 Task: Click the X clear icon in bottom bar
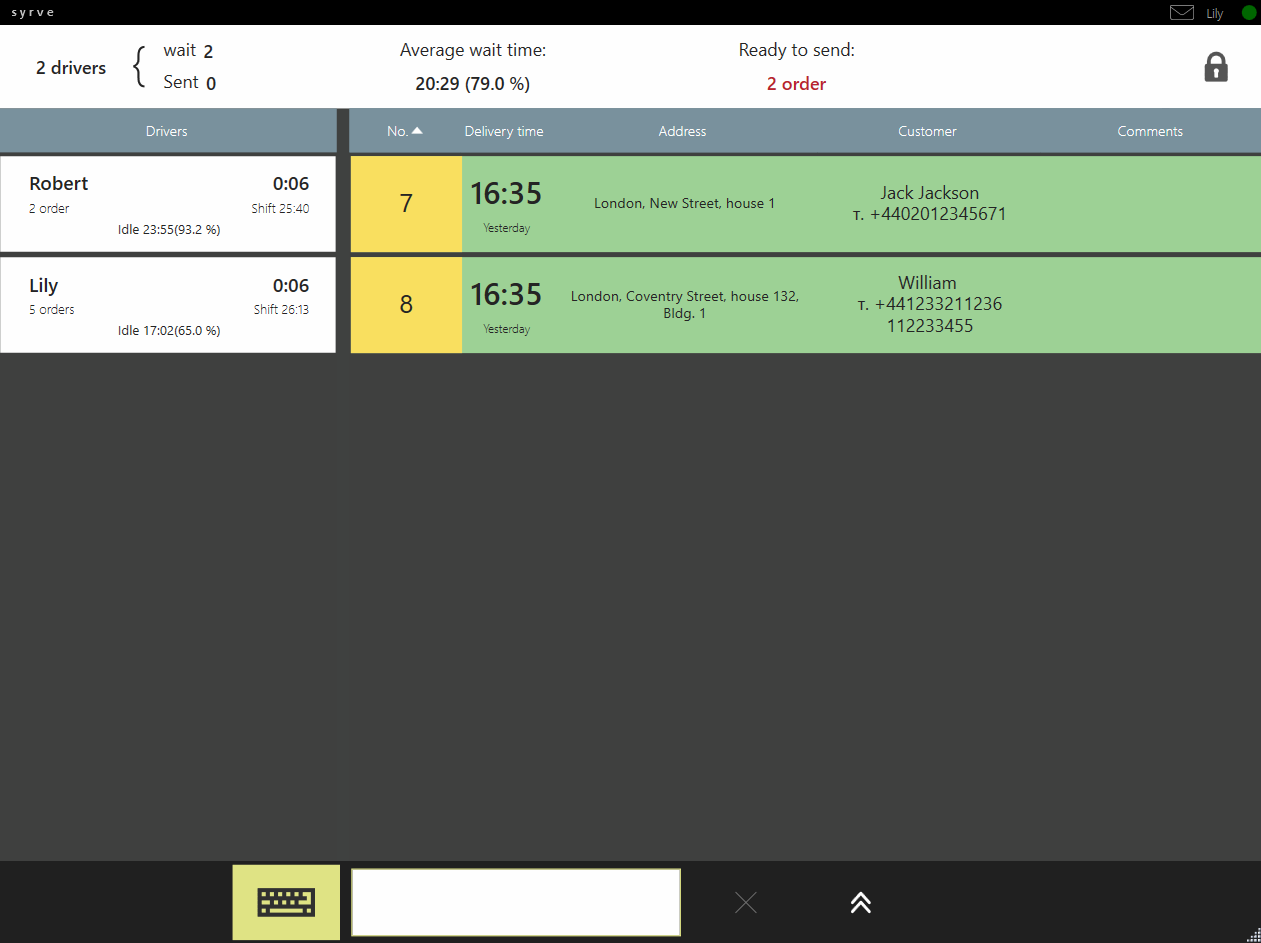(745, 903)
